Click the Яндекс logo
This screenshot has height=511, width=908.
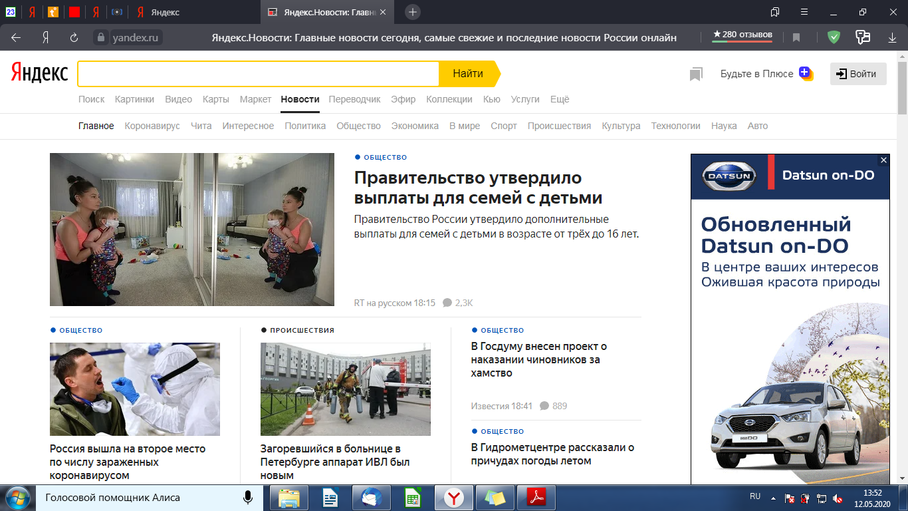(39, 73)
